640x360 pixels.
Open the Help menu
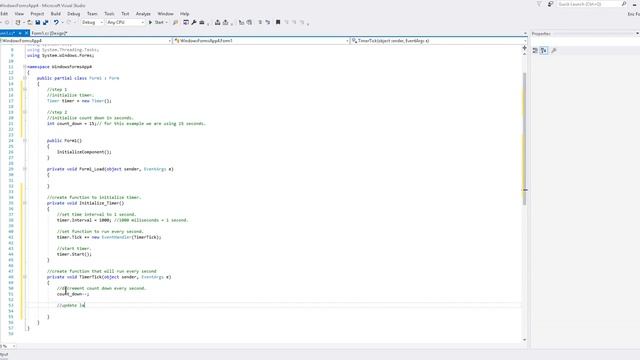click(184, 14)
